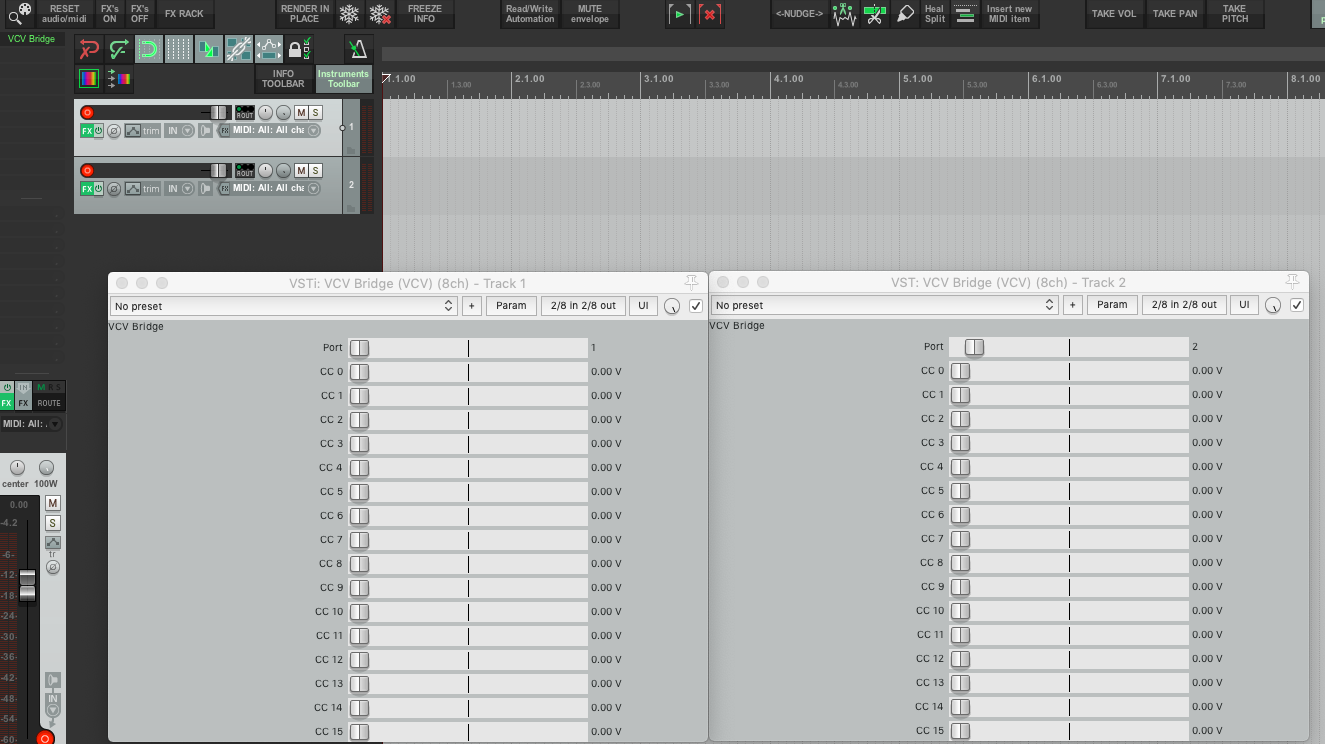
Task: Expand mixer MIDI input dropdown
Action: [x=54, y=424]
